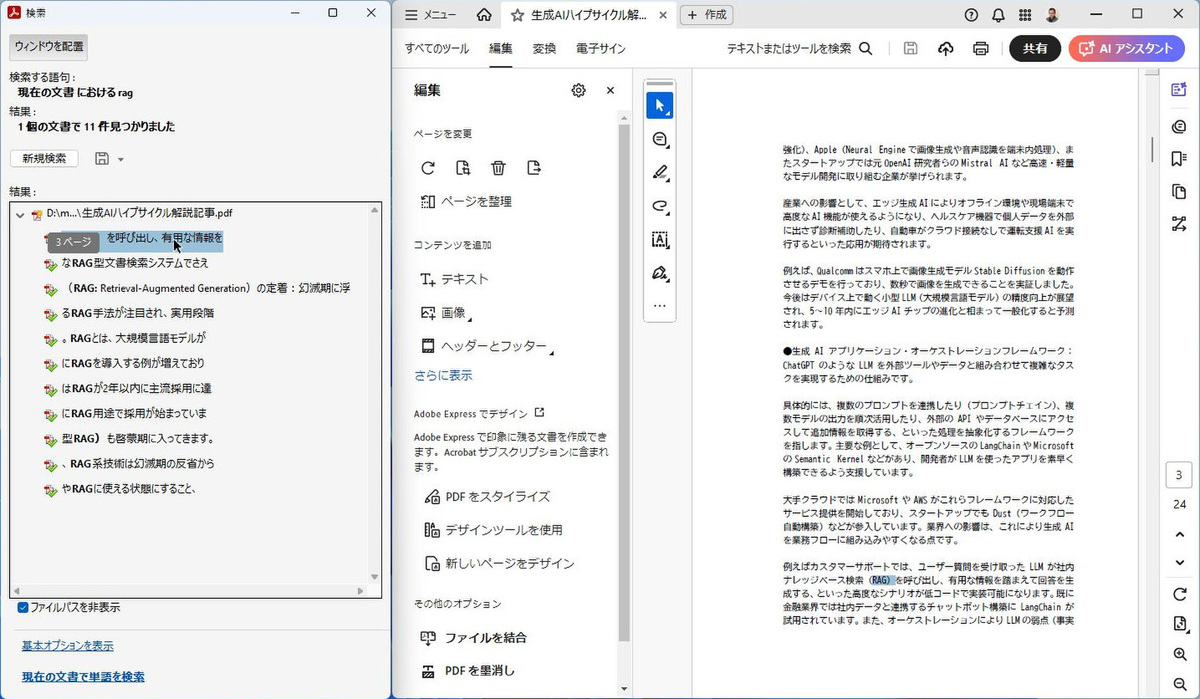Click the delete page trash icon
Image resolution: width=1200 pixels, height=699 pixels.
coord(498,168)
